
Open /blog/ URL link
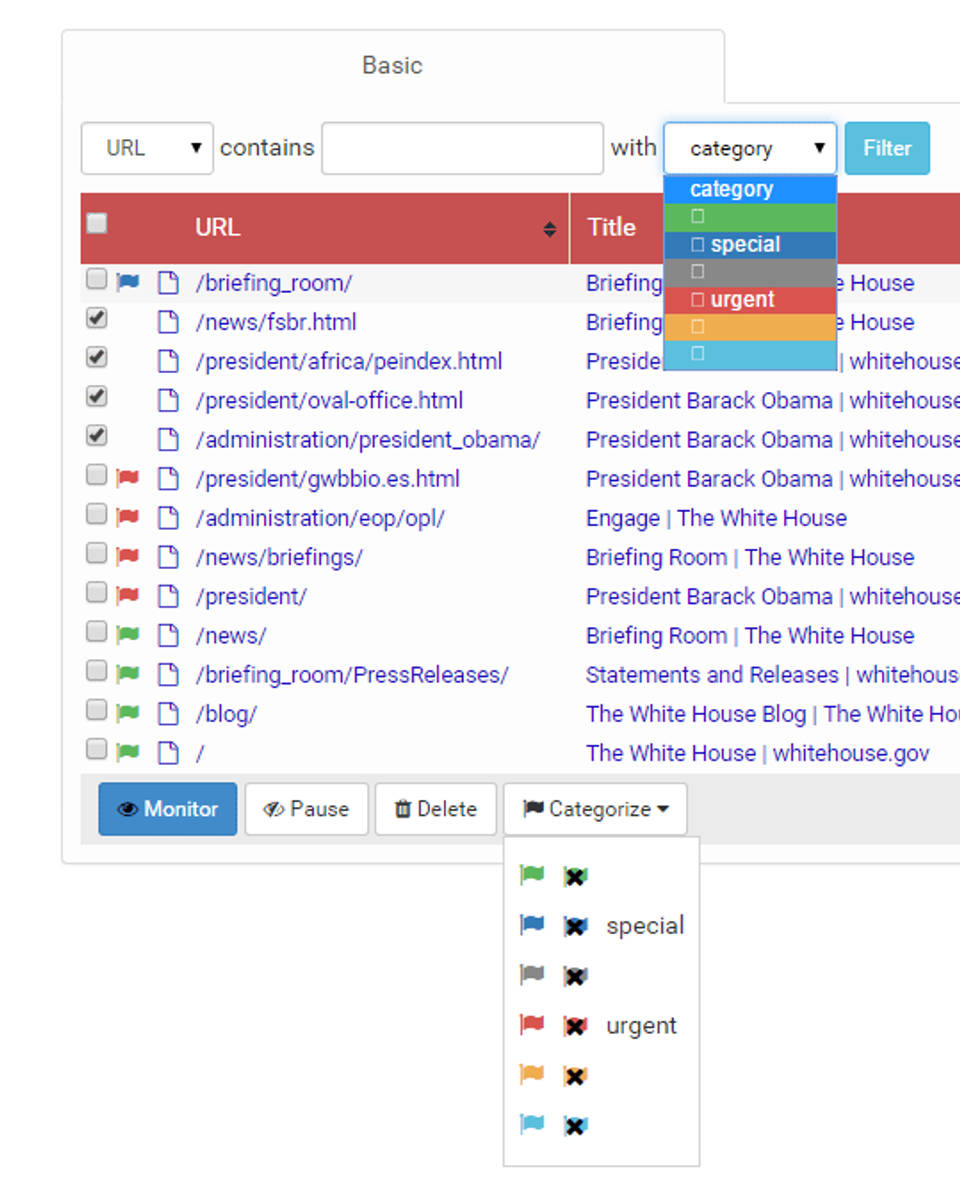click(x=227, y=714)
